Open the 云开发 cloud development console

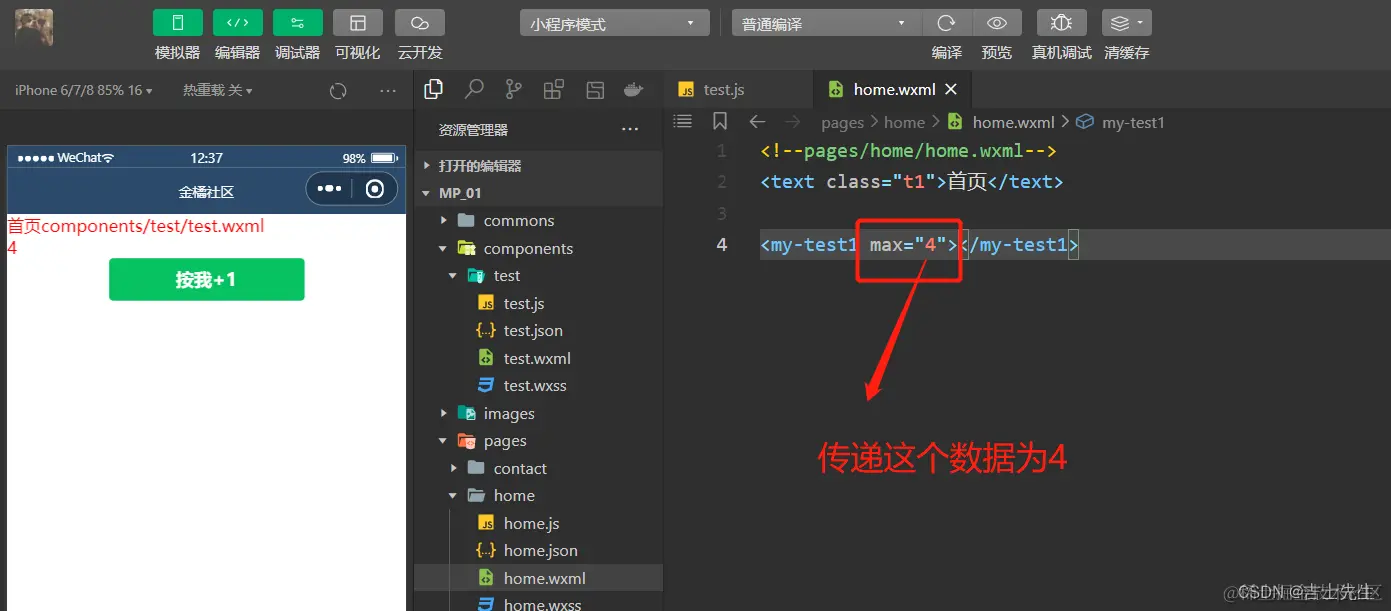[x=419, y=22]
